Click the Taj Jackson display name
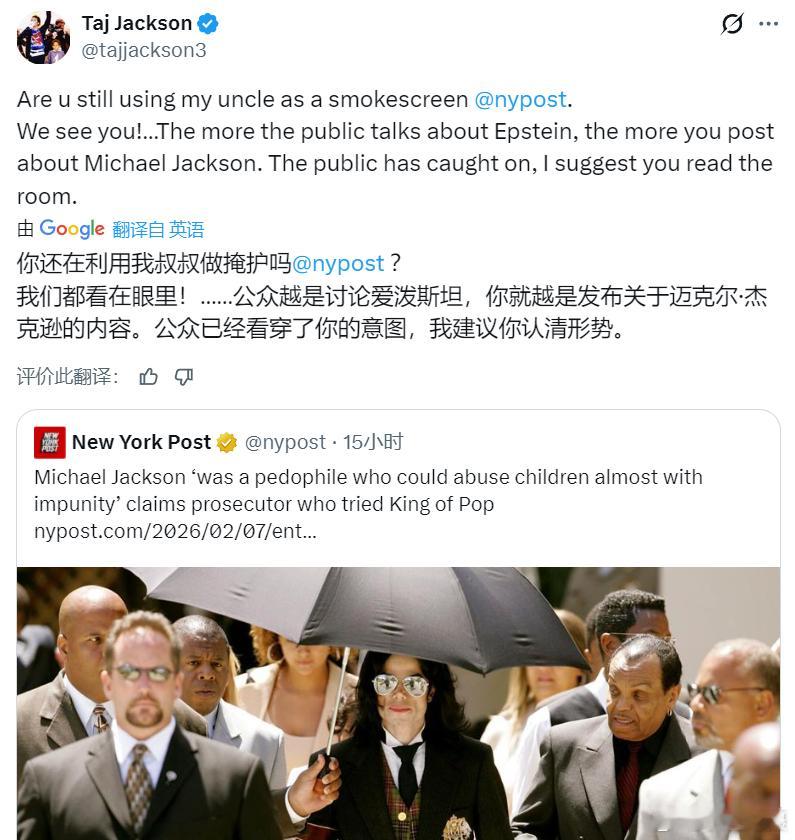The height and width of the screenshot is (840, 795). [x=137, y=24]
